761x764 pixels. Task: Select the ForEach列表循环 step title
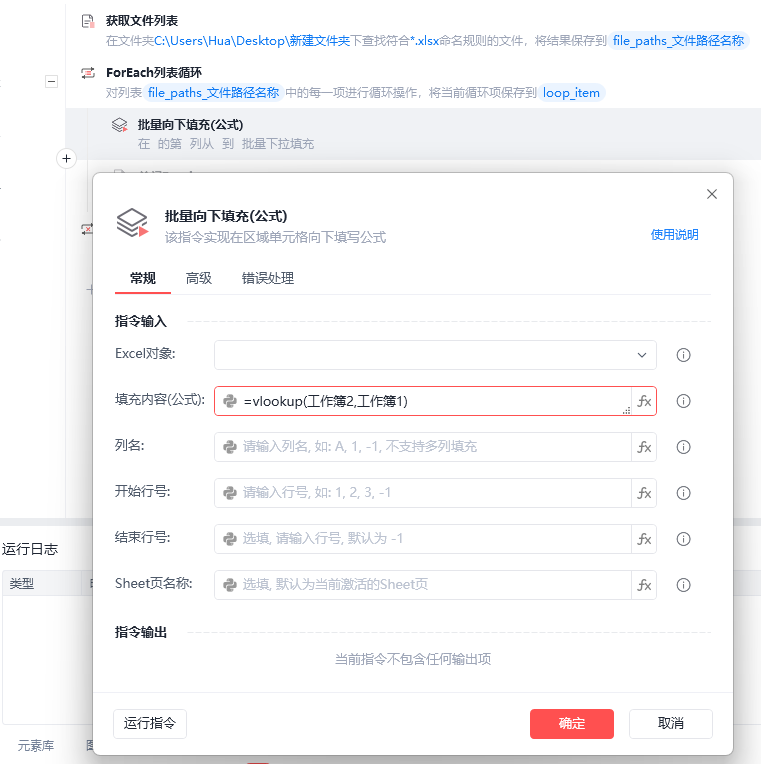point(154,73)
